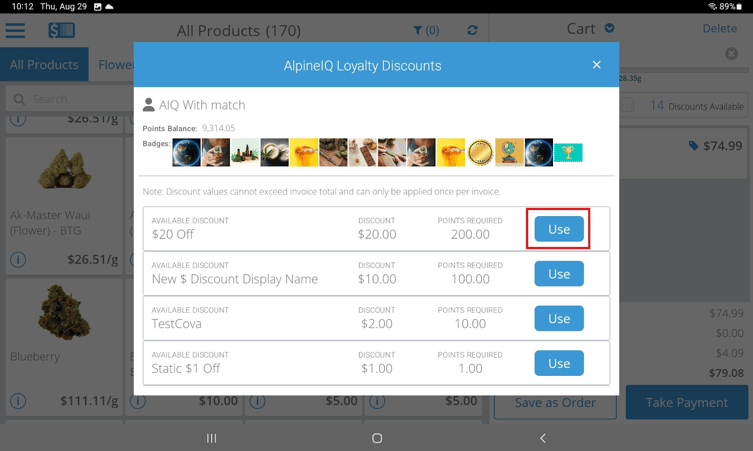This screenshot has width=753, height=451.
Task: Tap the cash register logo icon
Action: pyautogui.click(x=61, y=30)
